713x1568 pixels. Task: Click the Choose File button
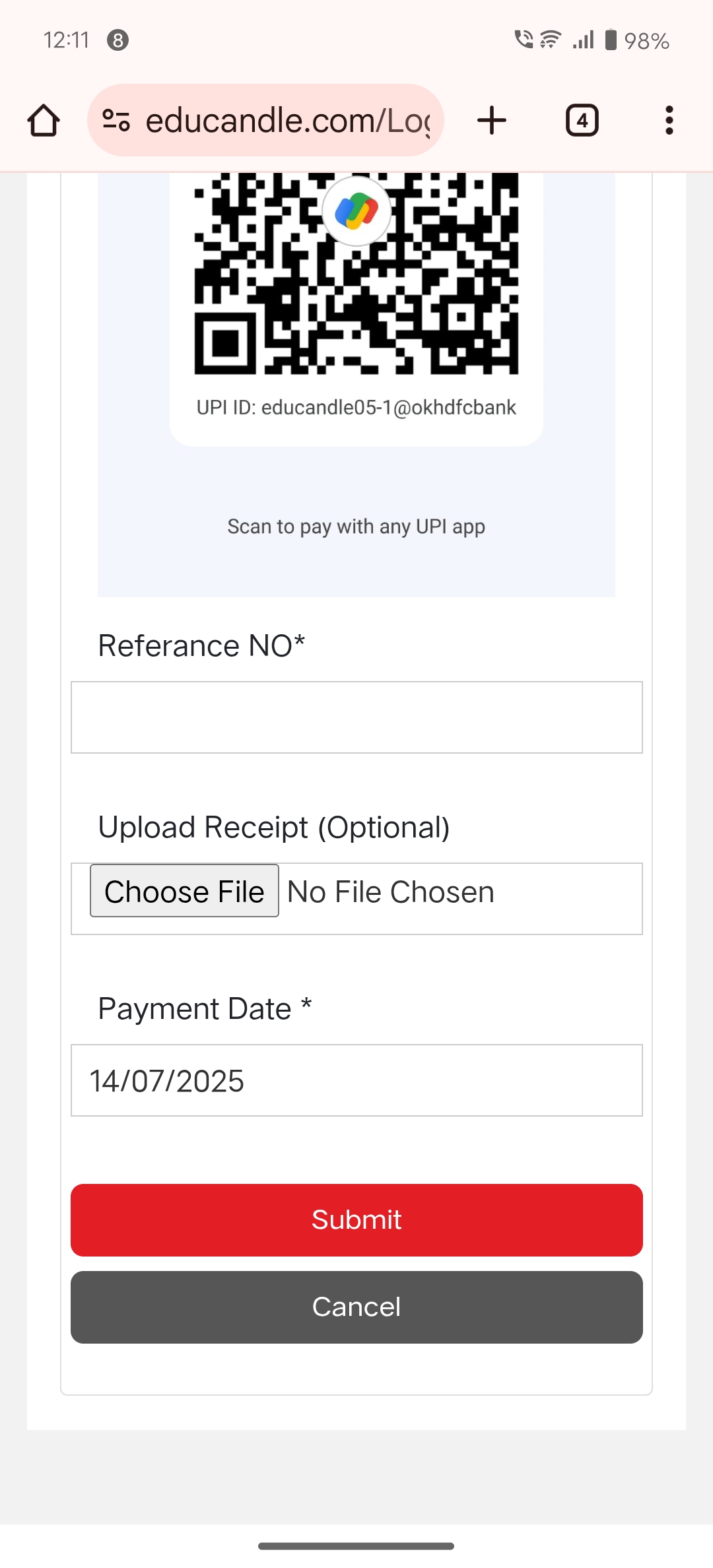pyautogui.click(x=184, y=891)
